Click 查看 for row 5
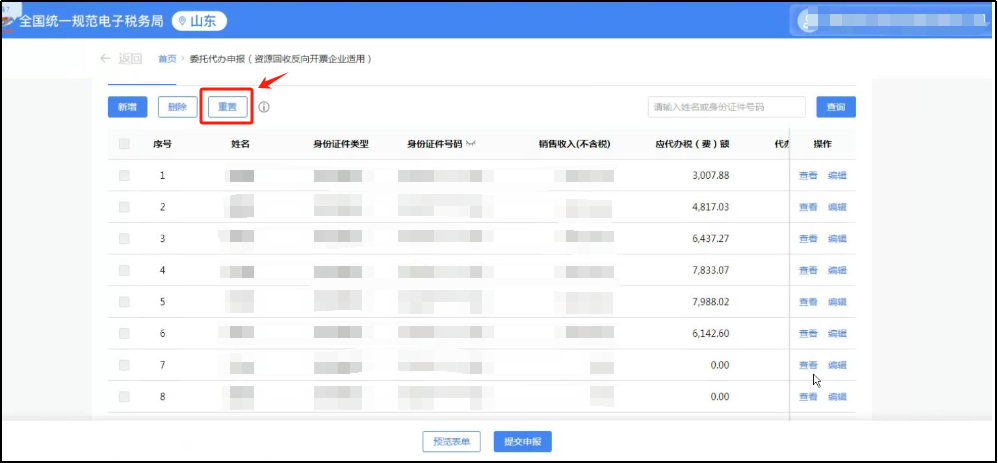This screenshot has height=463, width=998. tap(808, 301)
